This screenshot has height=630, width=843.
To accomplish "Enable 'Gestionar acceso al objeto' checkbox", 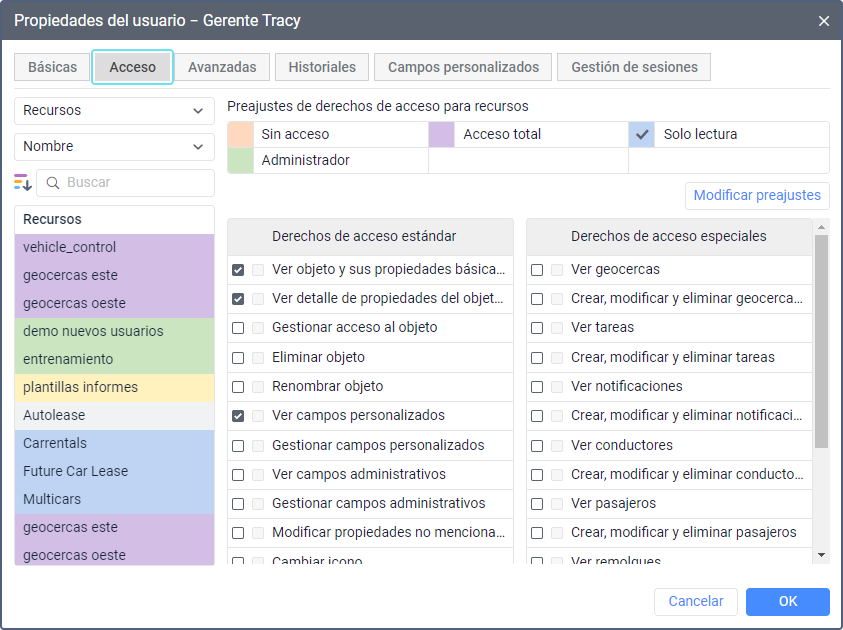I will pyautogui.click(x=238, y=328).
